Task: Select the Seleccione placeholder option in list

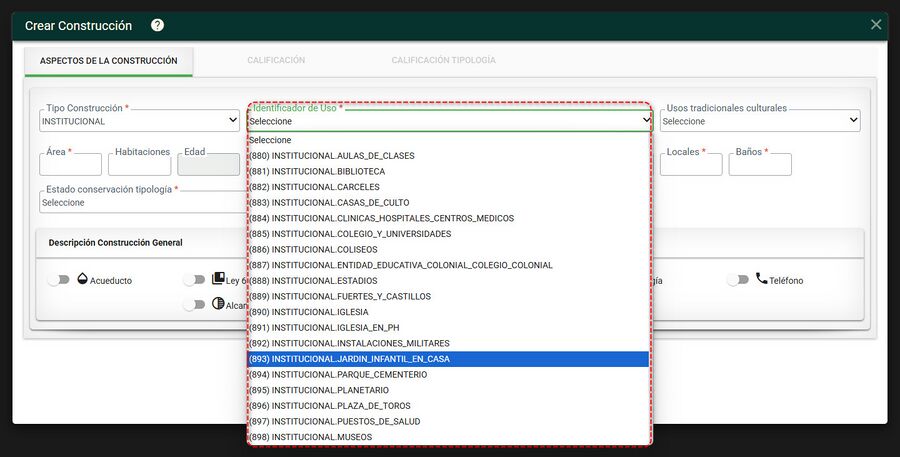Action: coord(448,140)
